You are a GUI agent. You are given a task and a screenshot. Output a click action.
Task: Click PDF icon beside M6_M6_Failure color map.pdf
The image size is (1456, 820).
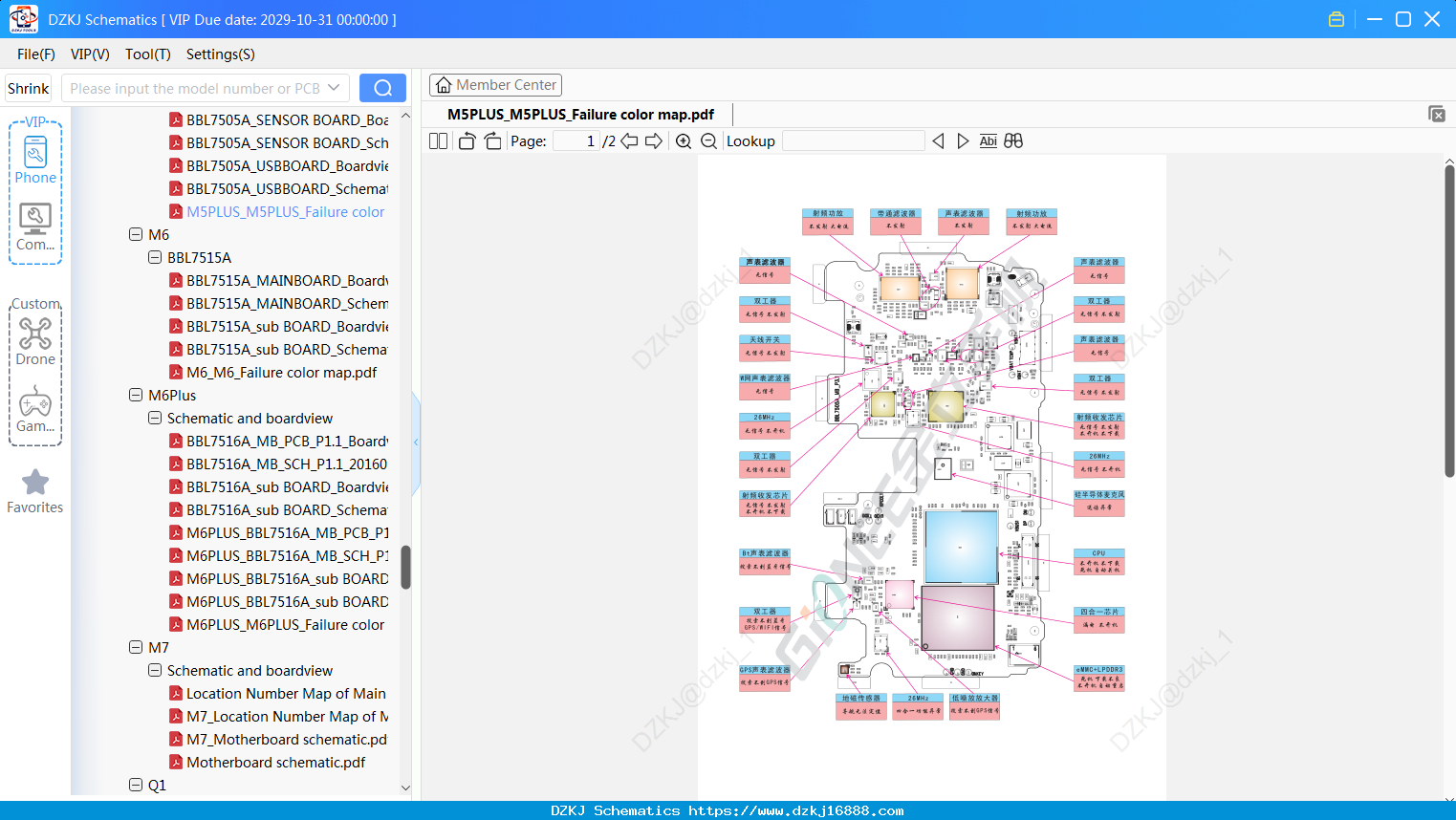tap(176, 373)
